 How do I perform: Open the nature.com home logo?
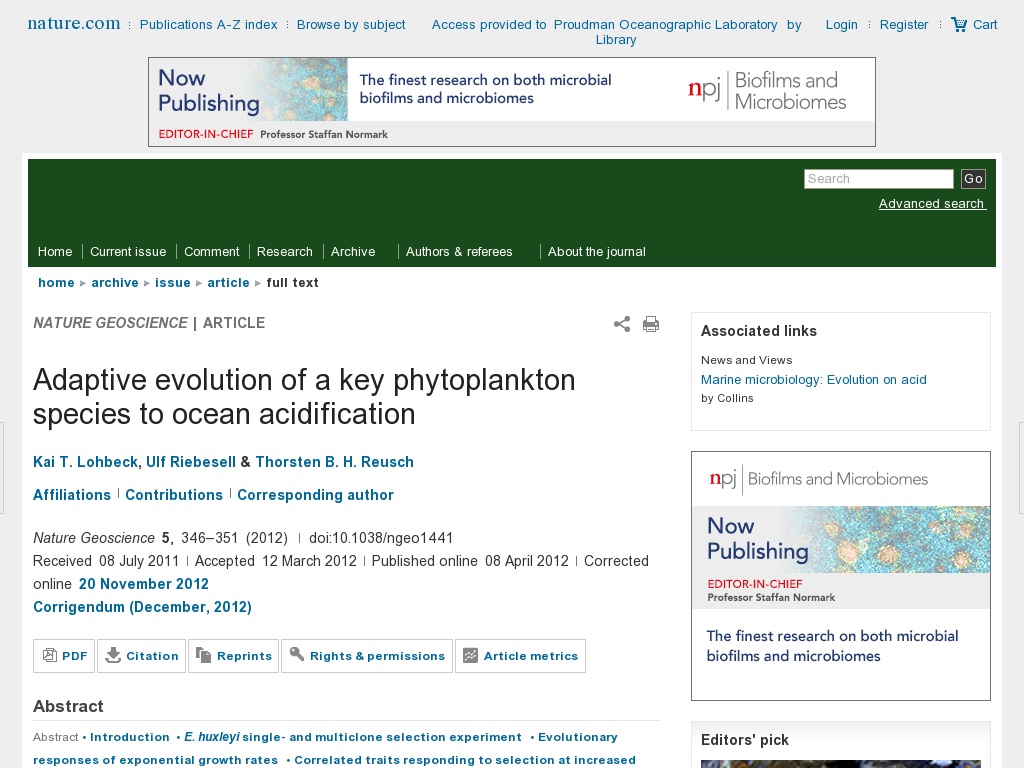pyautogui.click(x=74, y=24)
